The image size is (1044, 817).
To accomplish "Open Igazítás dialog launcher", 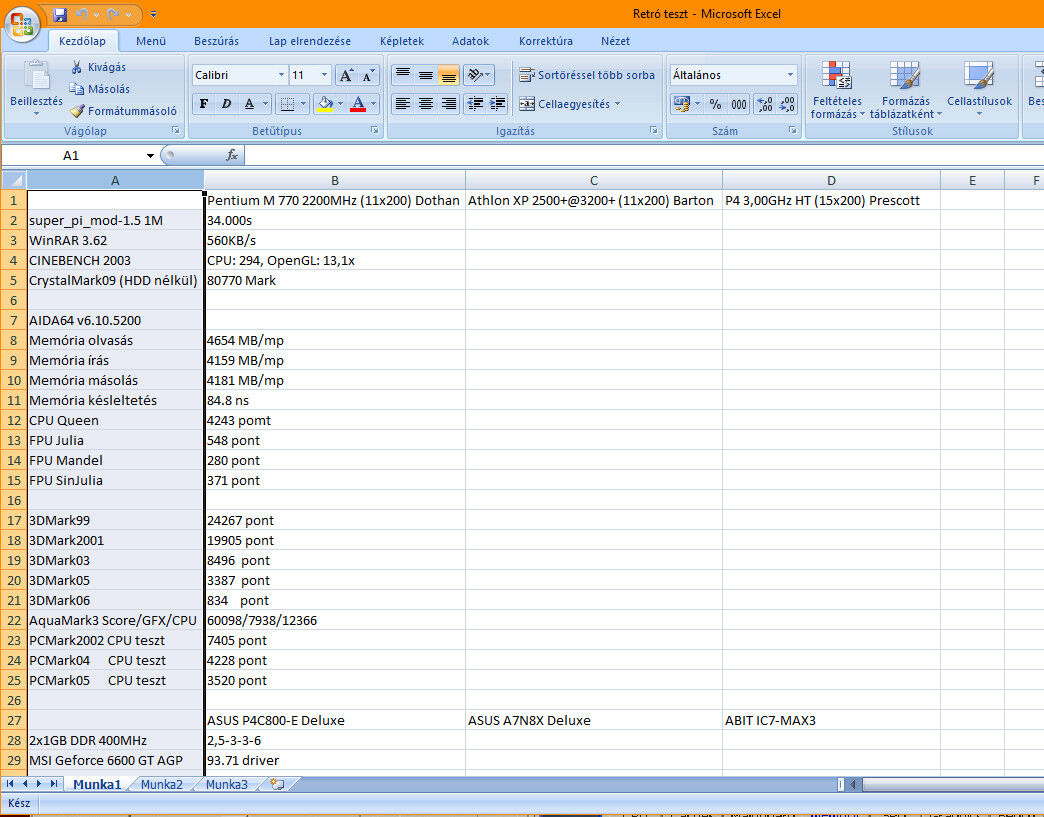I will coord(654,131).
